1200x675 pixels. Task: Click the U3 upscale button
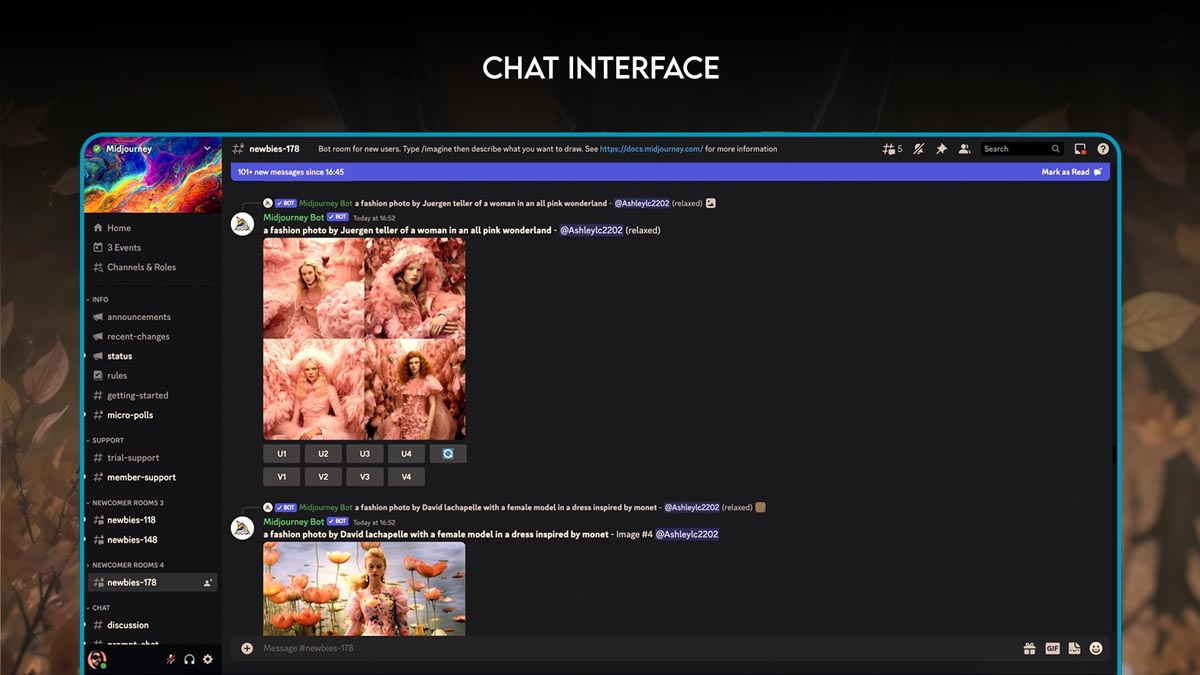pyautogui.click(x=365, y=454)
